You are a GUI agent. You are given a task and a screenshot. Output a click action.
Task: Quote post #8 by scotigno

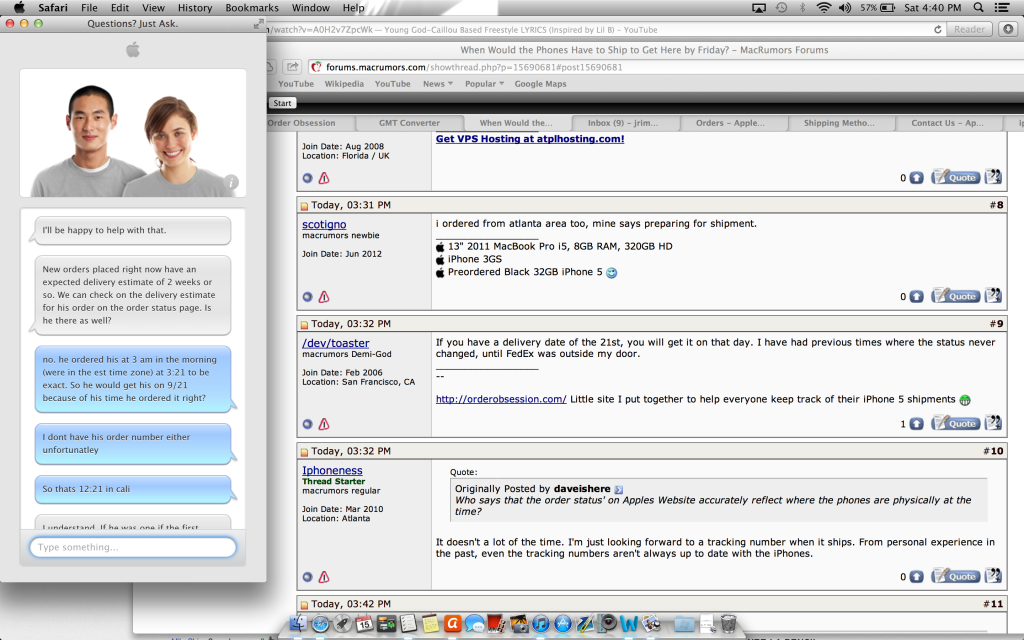956,296
